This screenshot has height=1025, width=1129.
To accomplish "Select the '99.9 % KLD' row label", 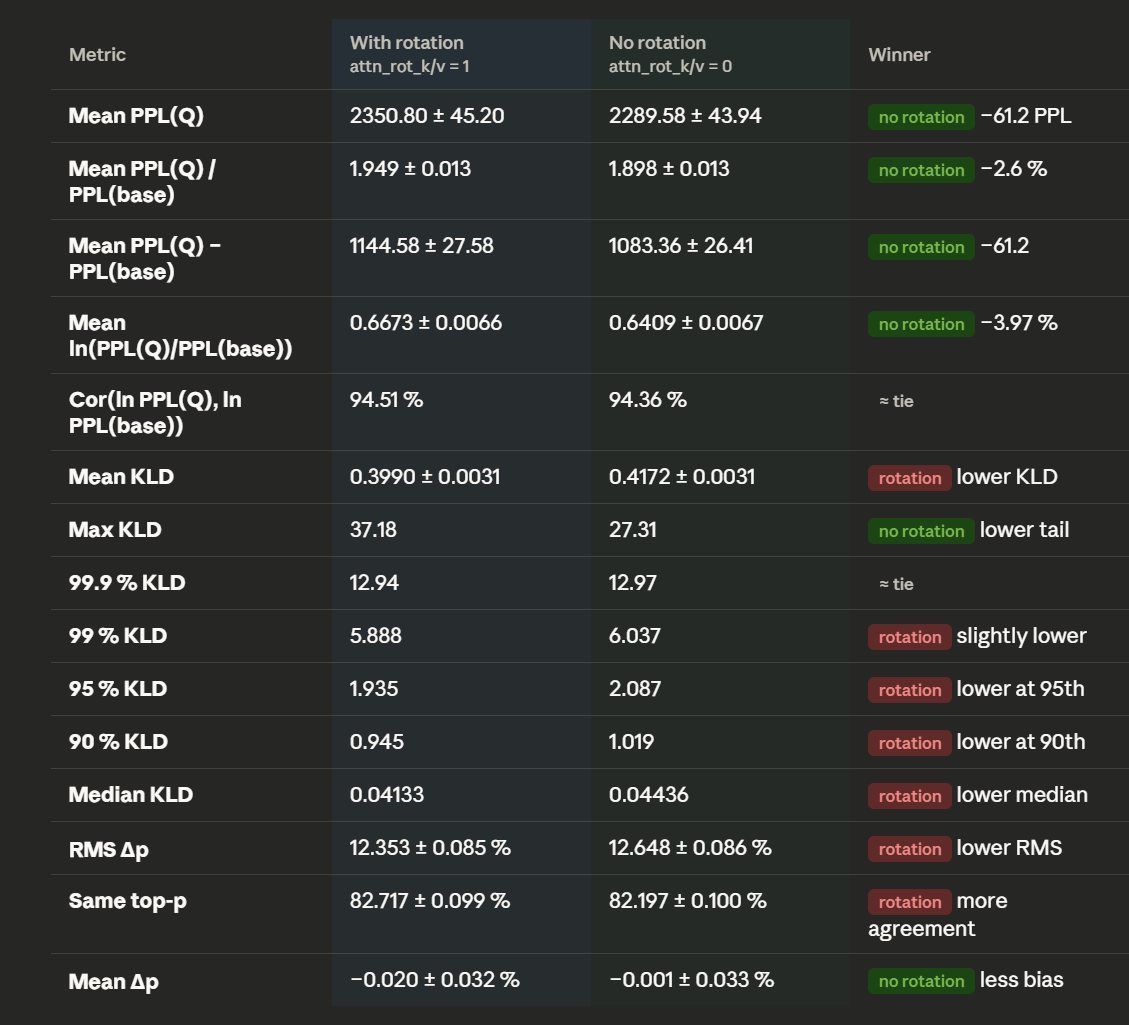I will click(127, 583).
